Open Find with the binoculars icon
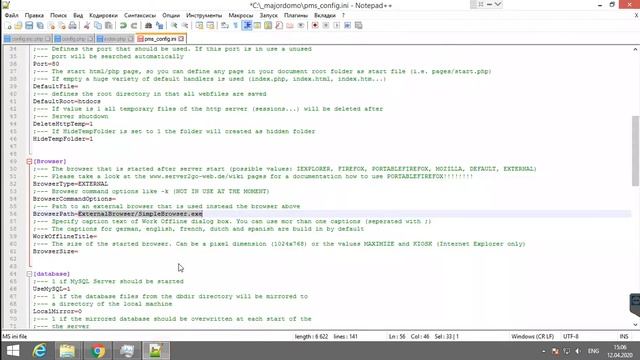This screenshot has width=640, height=360. click(x=149, y=26)
